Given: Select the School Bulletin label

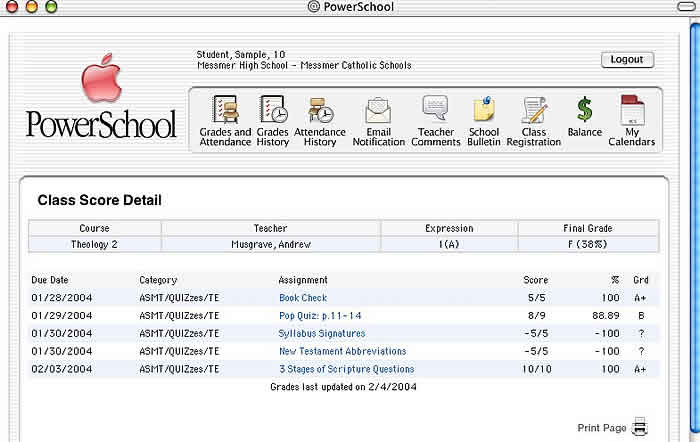Looking at the screenshot, I should click(x=484, y=137).
